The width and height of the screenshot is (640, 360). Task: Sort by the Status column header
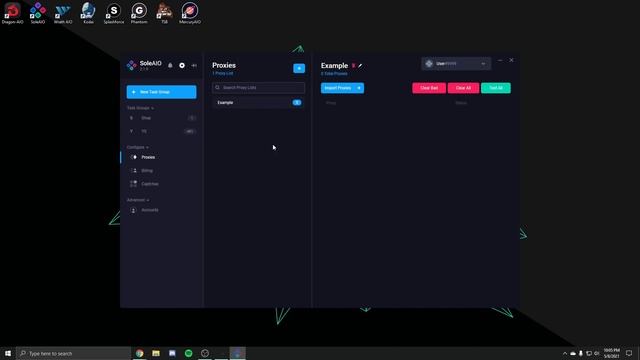pyautogui.click(x=461, y=103)
